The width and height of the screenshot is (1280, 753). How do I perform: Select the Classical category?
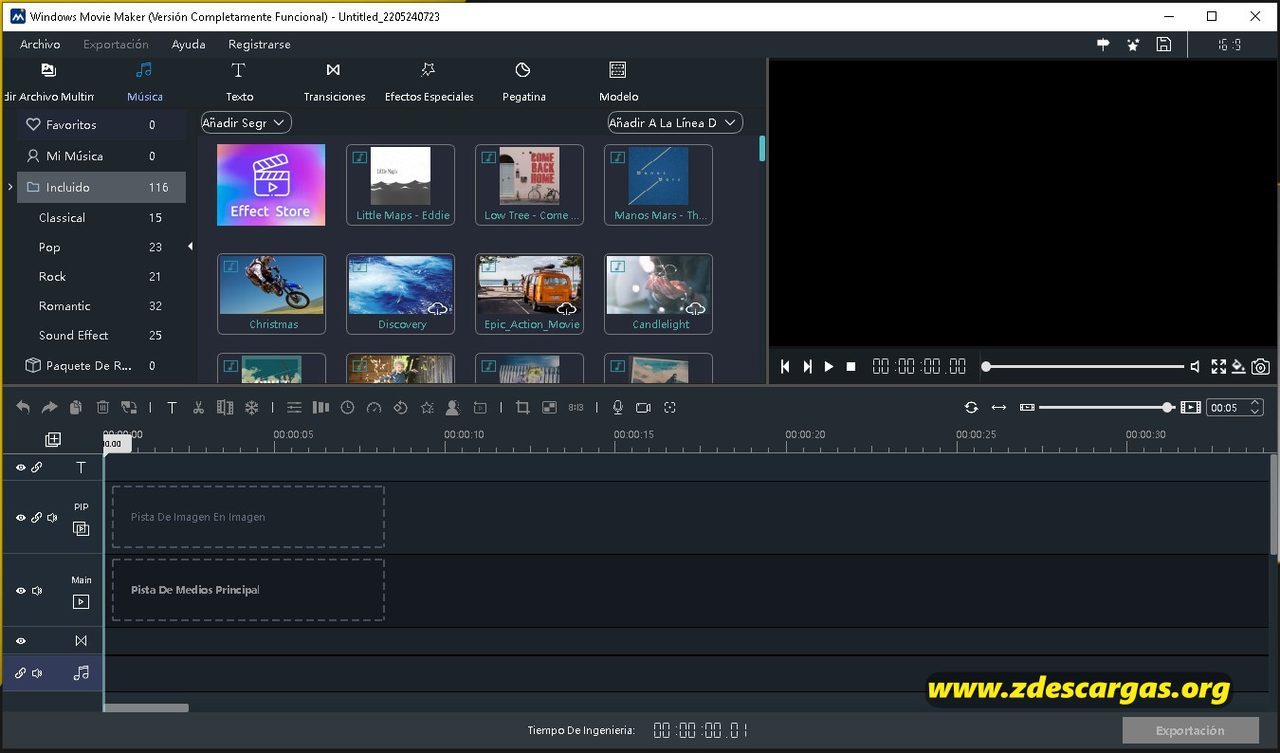tap(101, 217)
